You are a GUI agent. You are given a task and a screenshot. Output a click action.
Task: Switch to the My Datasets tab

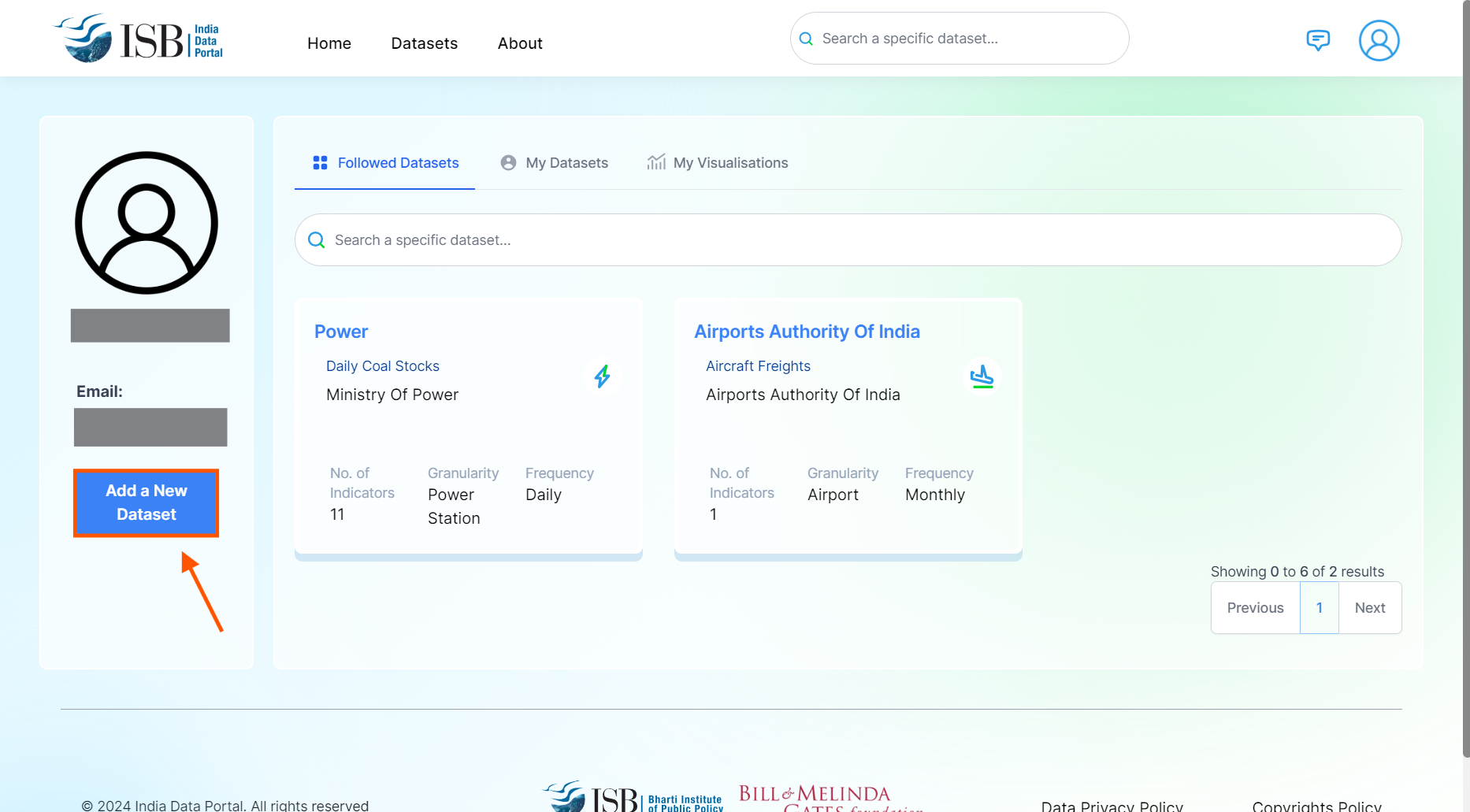(555, 163)
